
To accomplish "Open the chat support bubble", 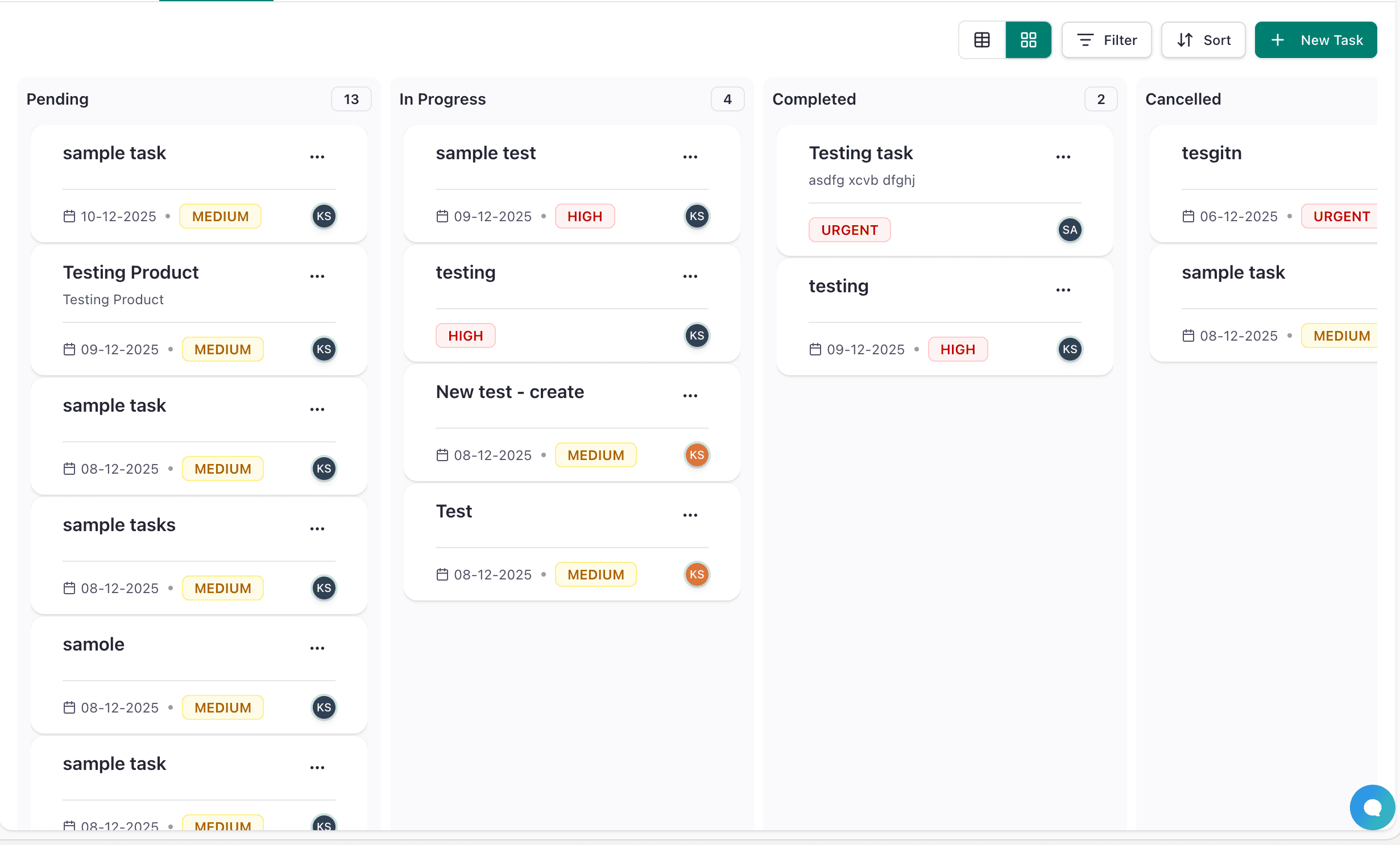I will pyautogui.click(x=1372, y=807).
